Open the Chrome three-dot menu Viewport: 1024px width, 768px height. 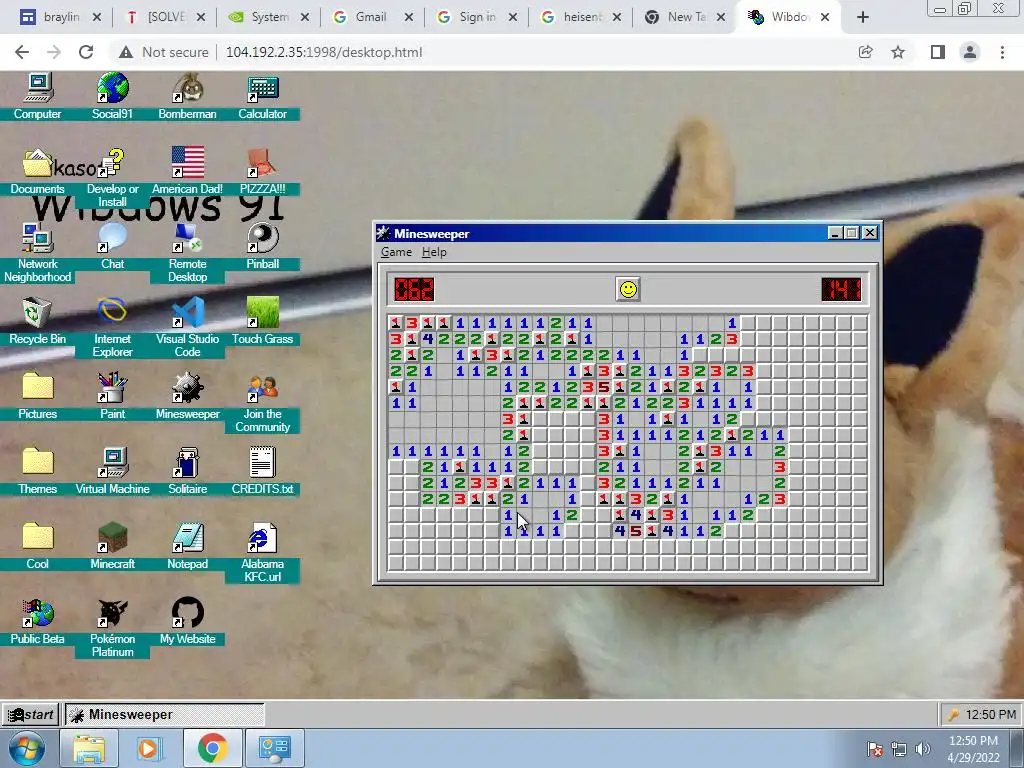1002,52
